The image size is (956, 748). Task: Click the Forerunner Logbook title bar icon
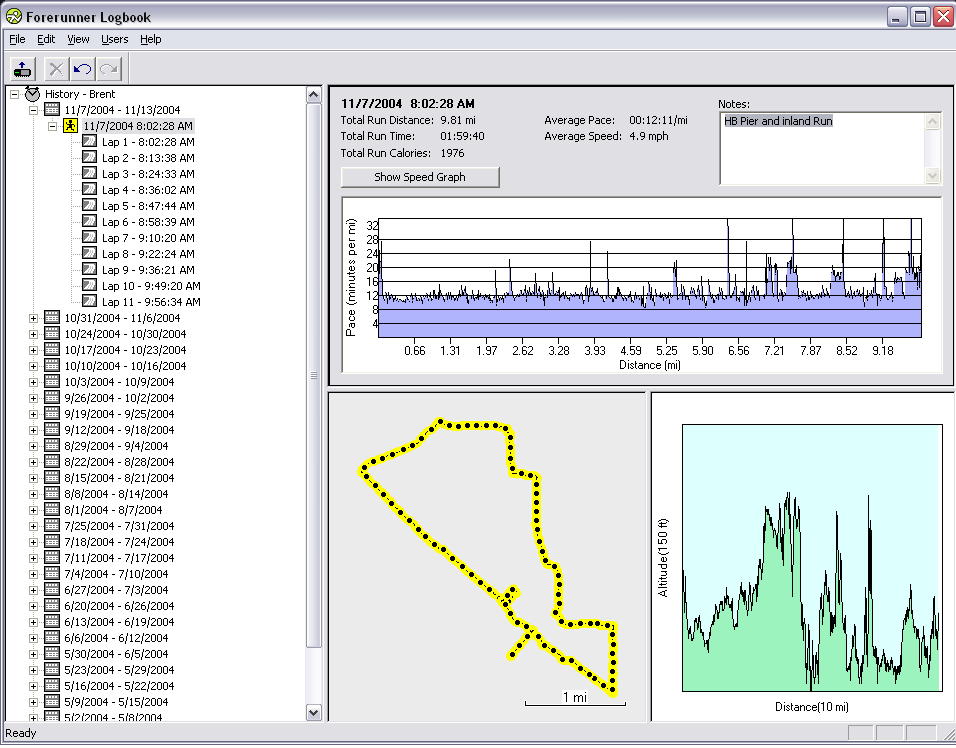click(13, 17)
